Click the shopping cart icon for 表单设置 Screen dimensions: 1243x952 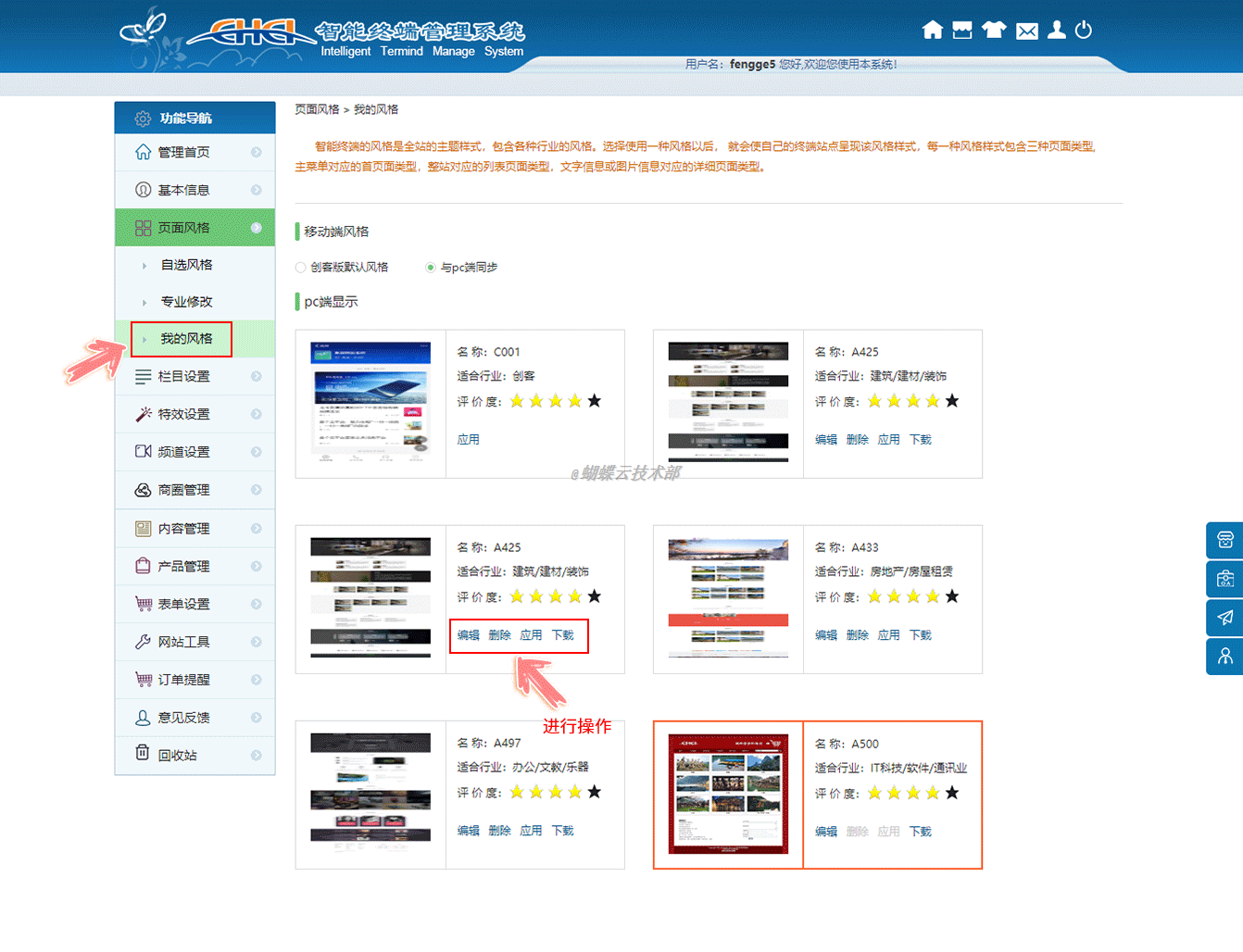coord(144,604)
